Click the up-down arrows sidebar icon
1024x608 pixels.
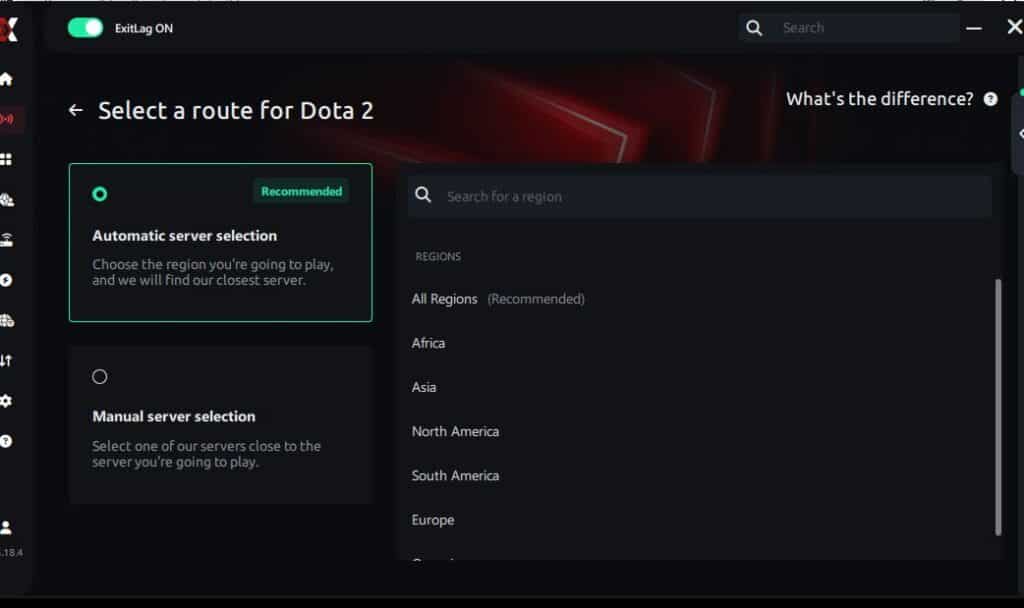[x=7, y=360]
